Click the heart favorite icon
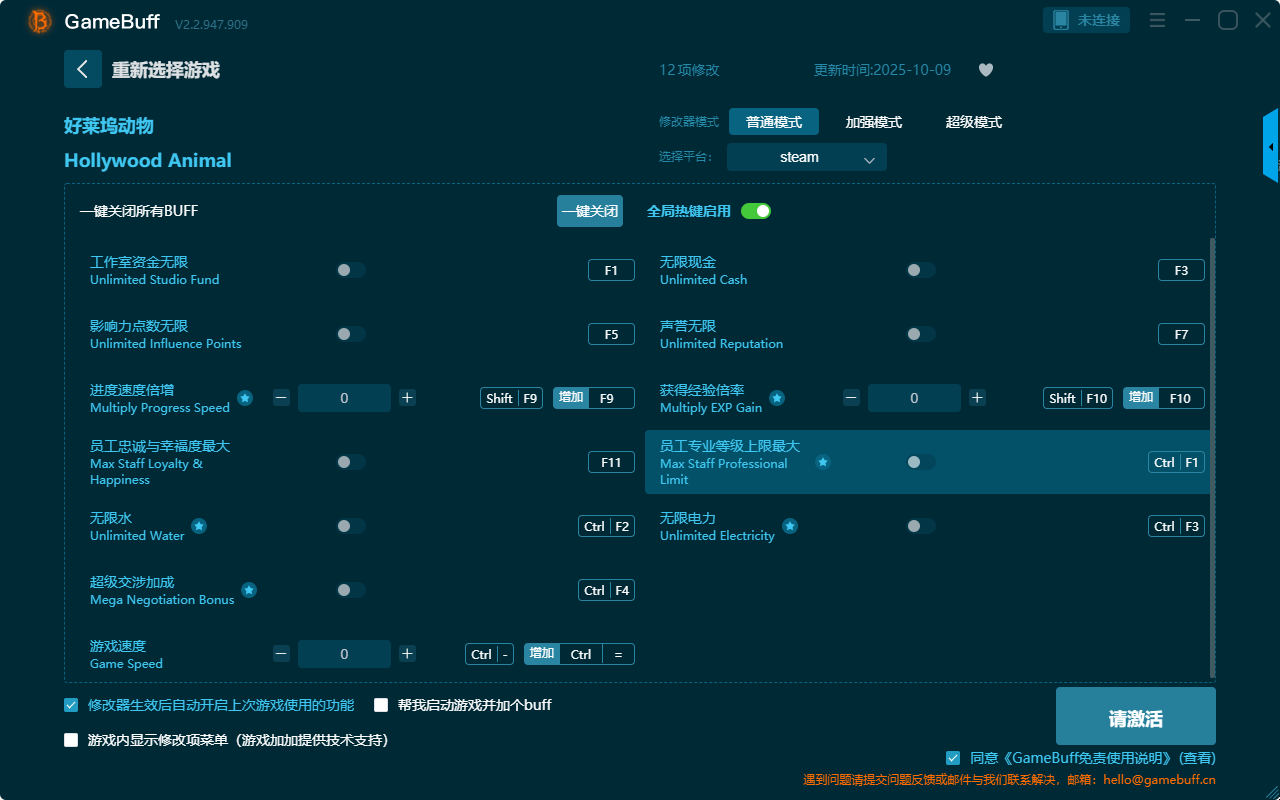The height and width of the screenshot is (800, 1280). point(985,70)
